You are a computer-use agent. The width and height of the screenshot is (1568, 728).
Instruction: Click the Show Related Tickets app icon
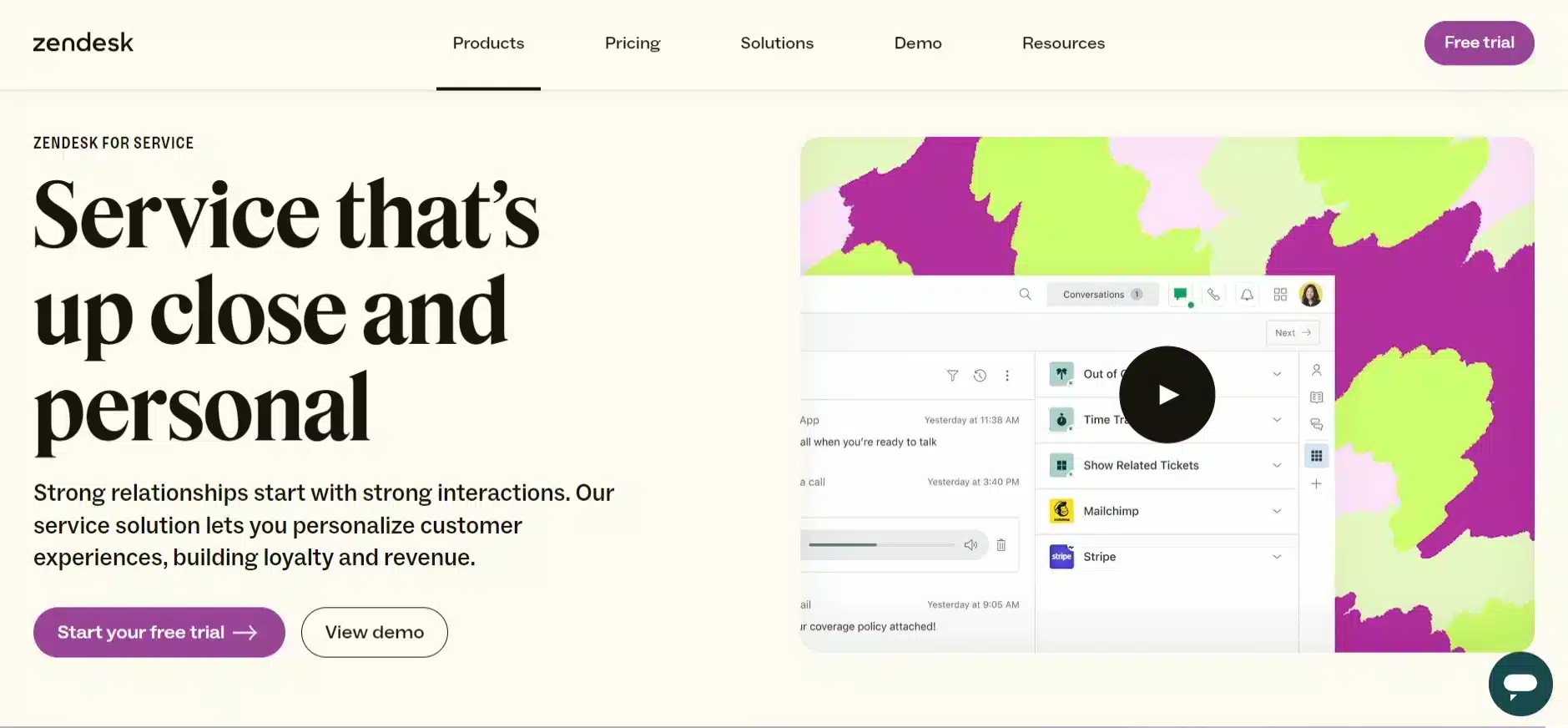pos(1061,465)
